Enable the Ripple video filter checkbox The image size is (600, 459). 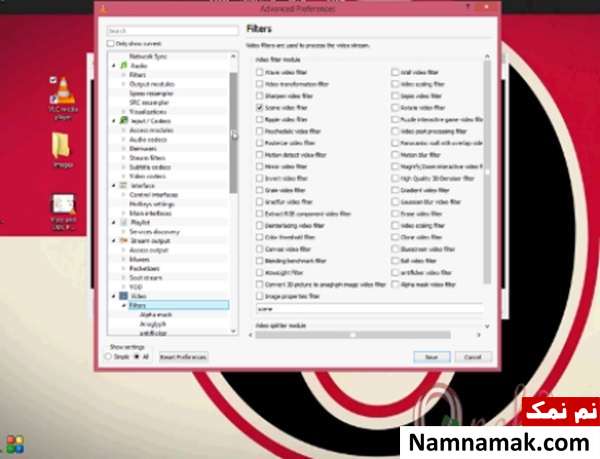point(260,119)
